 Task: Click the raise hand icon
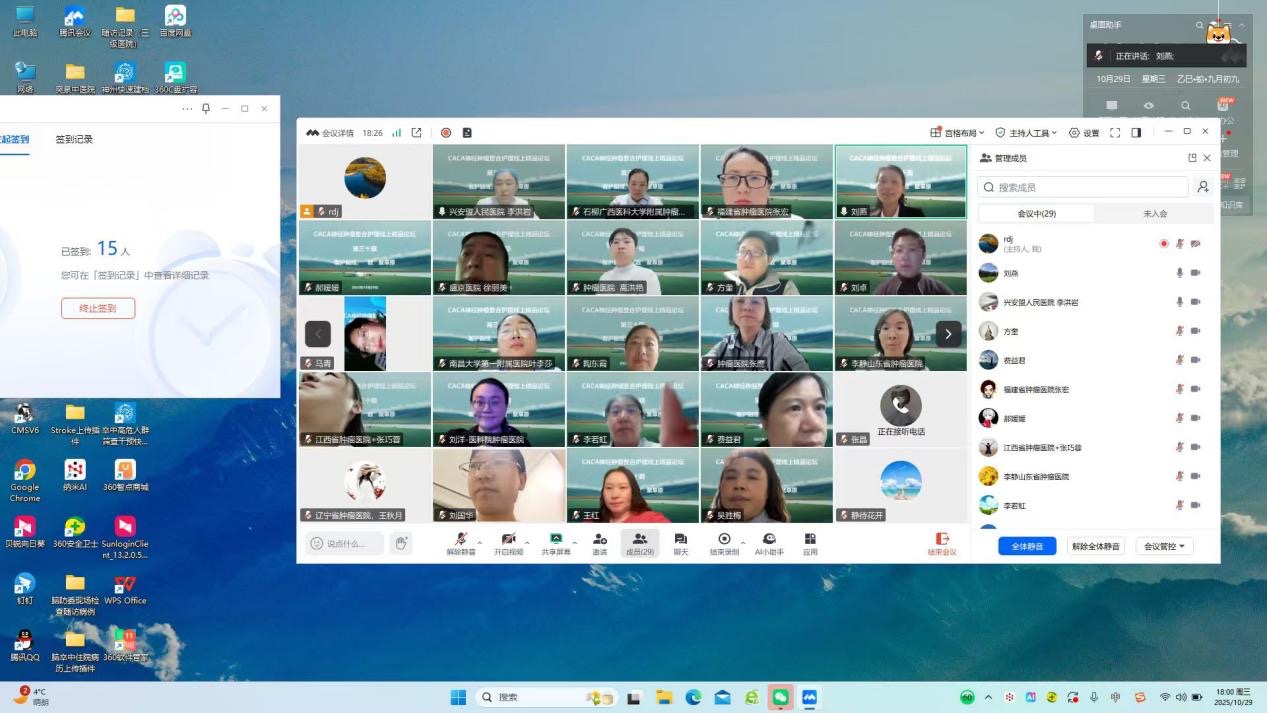[x=401, y=544]
